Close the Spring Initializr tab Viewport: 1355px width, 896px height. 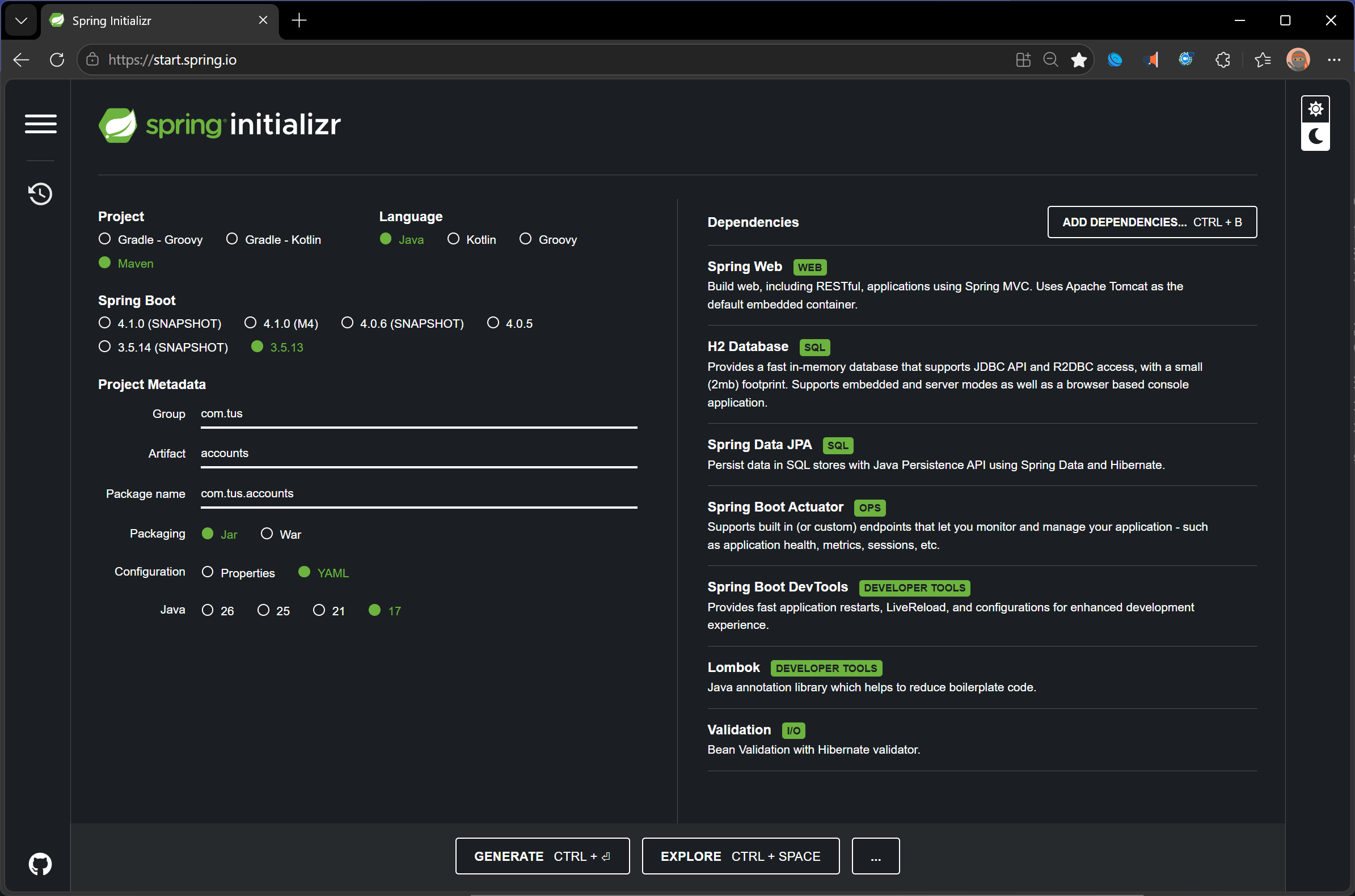263,20
